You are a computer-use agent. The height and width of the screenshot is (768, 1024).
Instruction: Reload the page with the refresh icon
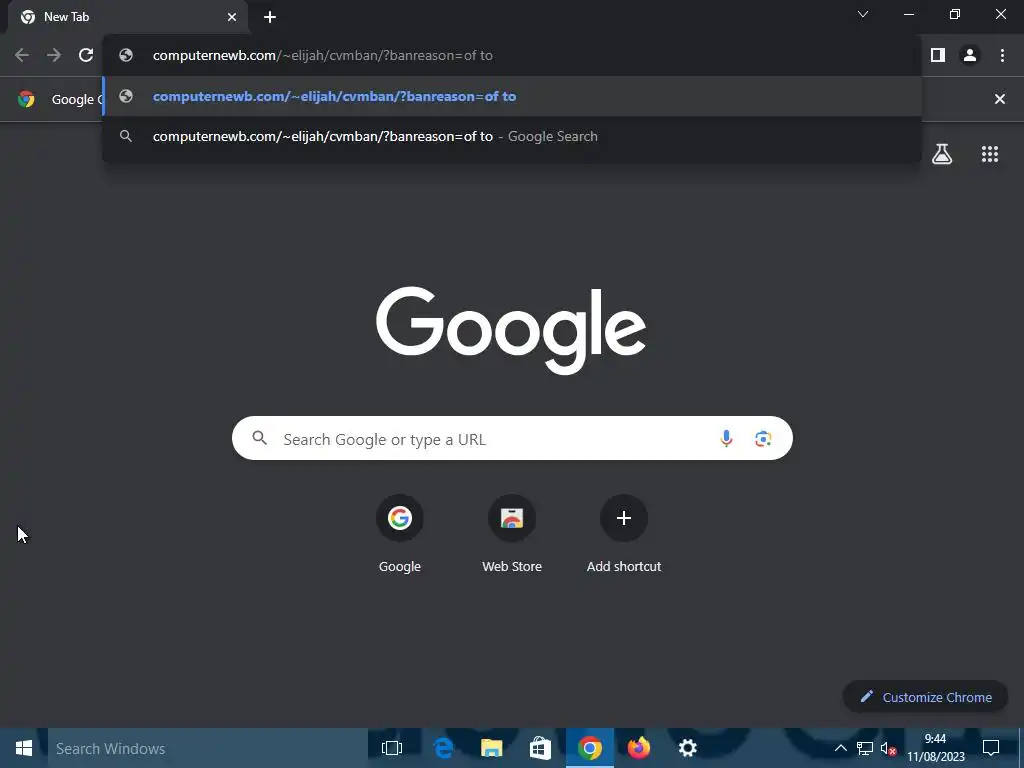tap(86, 56)
